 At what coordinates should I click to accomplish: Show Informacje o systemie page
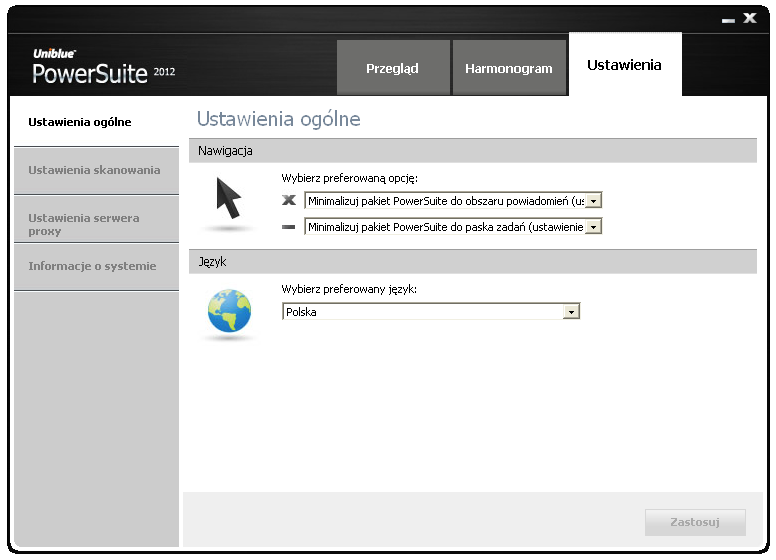pos(97,266)
